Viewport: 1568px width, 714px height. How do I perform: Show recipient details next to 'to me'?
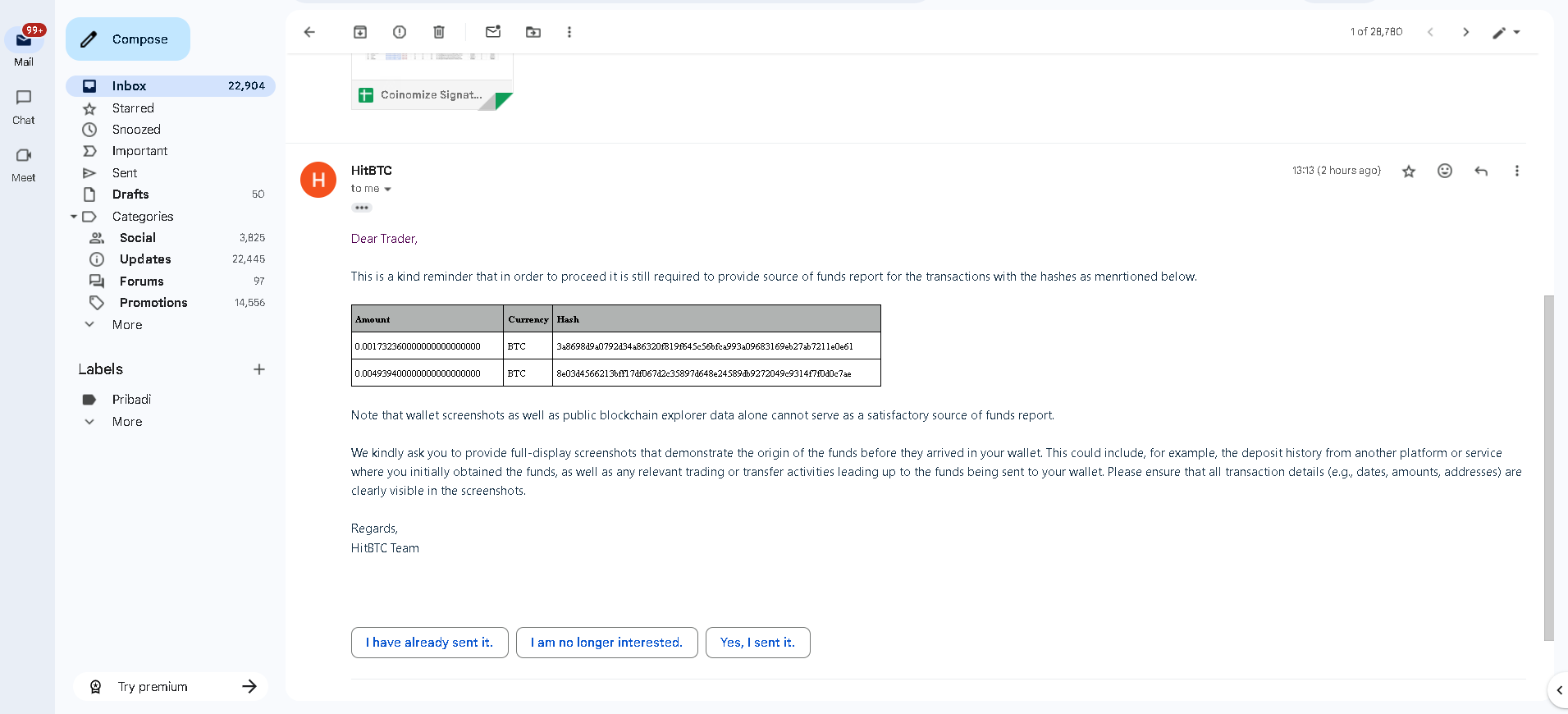(x=387, y=190)
